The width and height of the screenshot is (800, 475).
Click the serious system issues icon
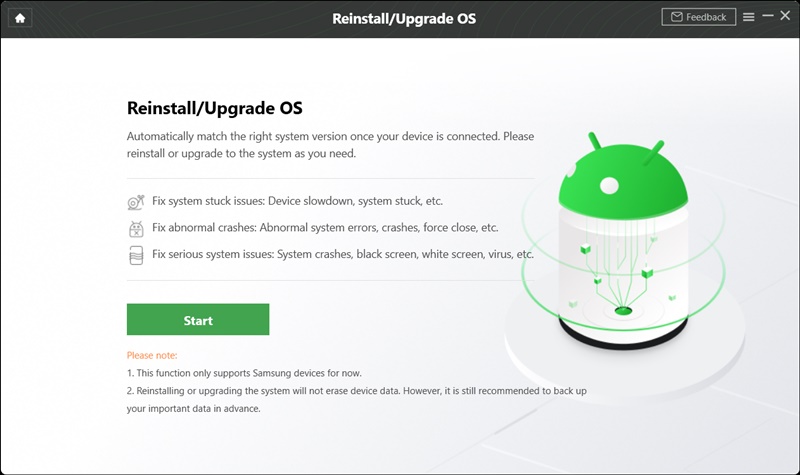[136, 255]
